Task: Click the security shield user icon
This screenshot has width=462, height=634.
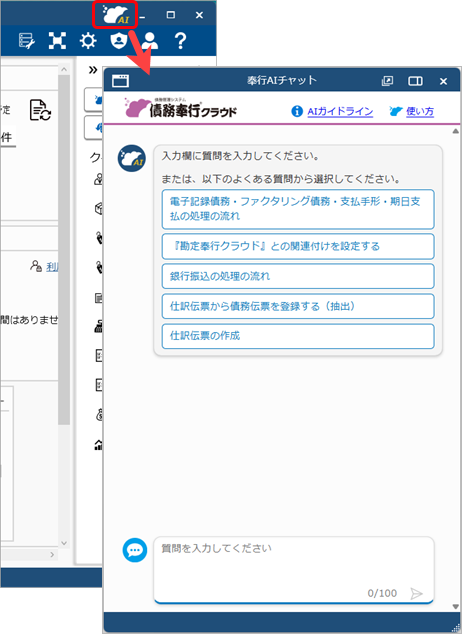Action: pos(118,40)
